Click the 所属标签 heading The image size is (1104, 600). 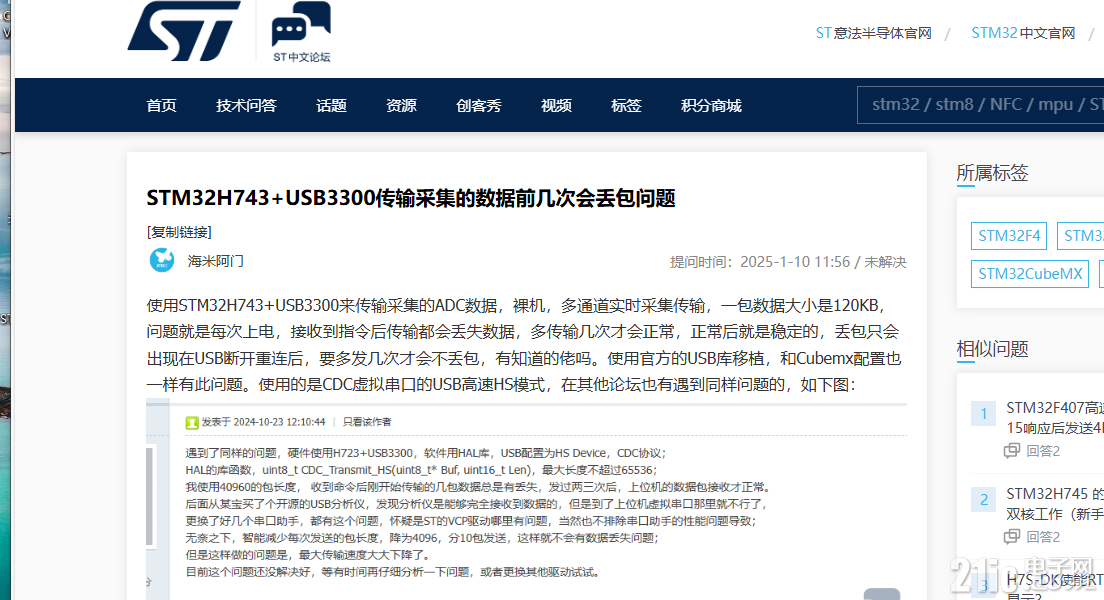(x=992, y=173)
